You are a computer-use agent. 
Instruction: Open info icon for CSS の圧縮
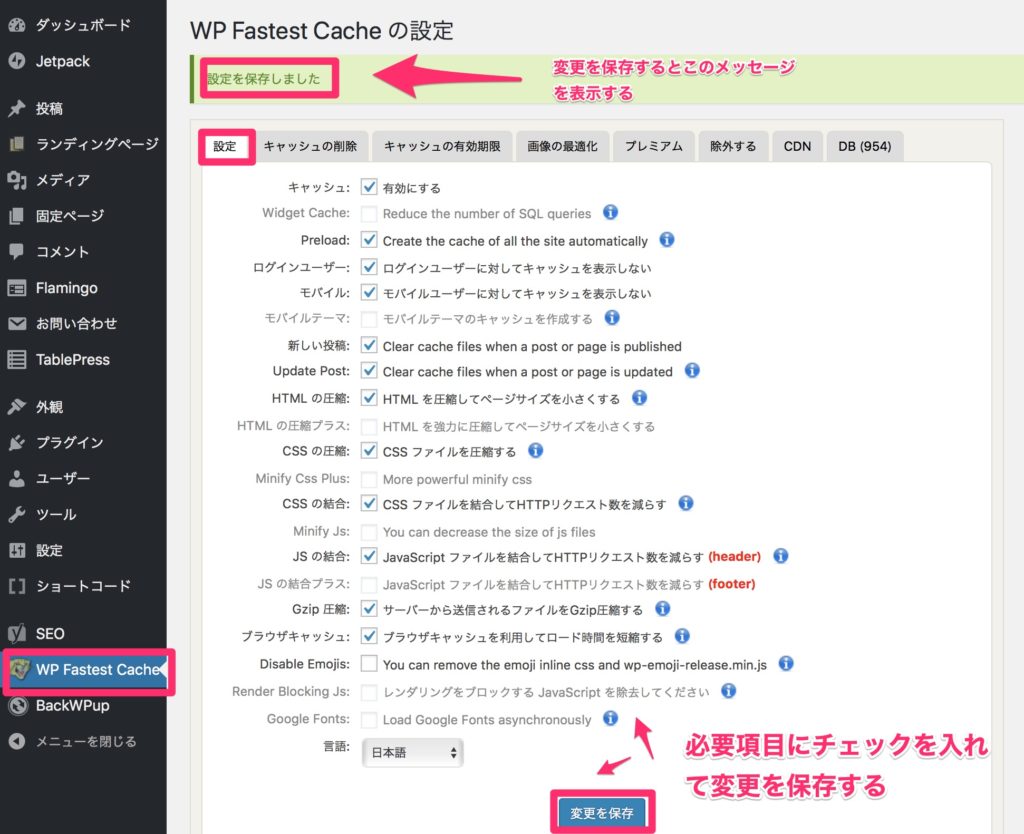536,451
